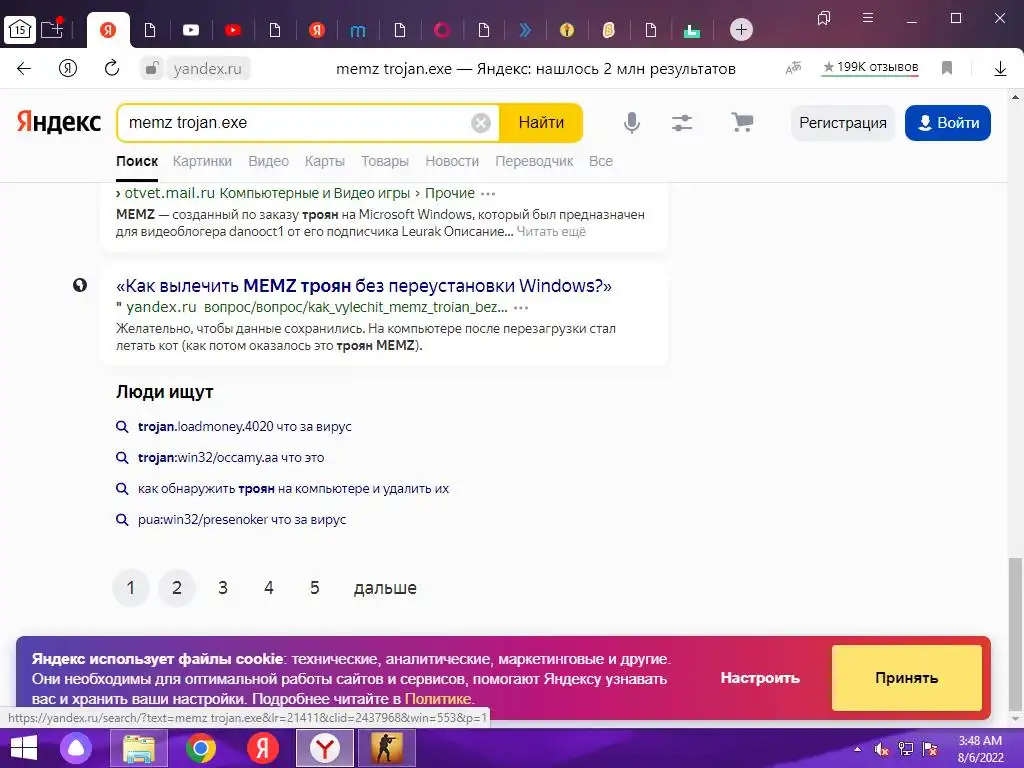Image resolution: width=1024 pixels, height=768 pixels.
Task: Go to results page 4
Action: tap(268, 588)
